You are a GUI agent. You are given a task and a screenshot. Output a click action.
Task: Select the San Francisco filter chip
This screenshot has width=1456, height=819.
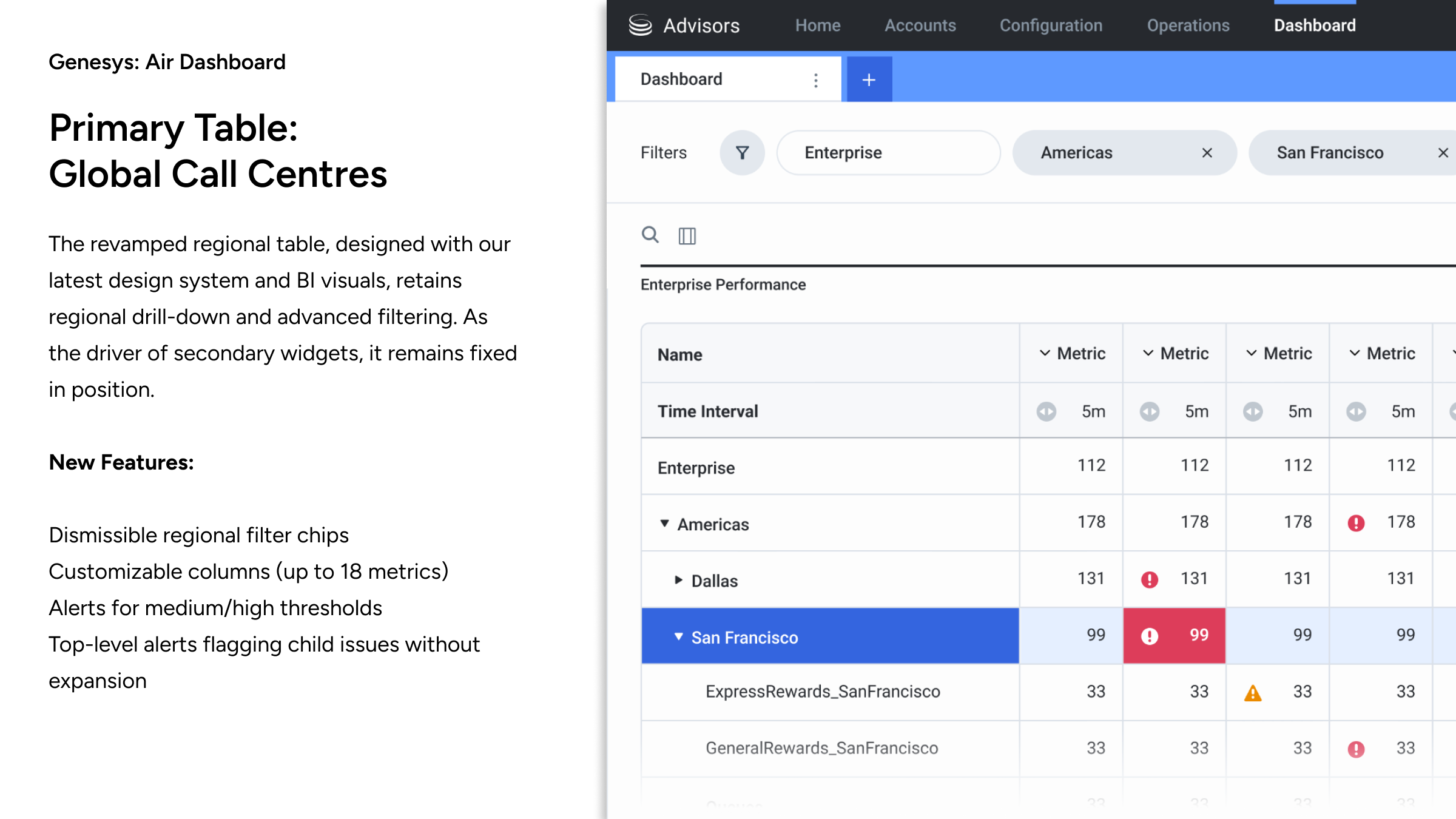(x=1330, y=153)
